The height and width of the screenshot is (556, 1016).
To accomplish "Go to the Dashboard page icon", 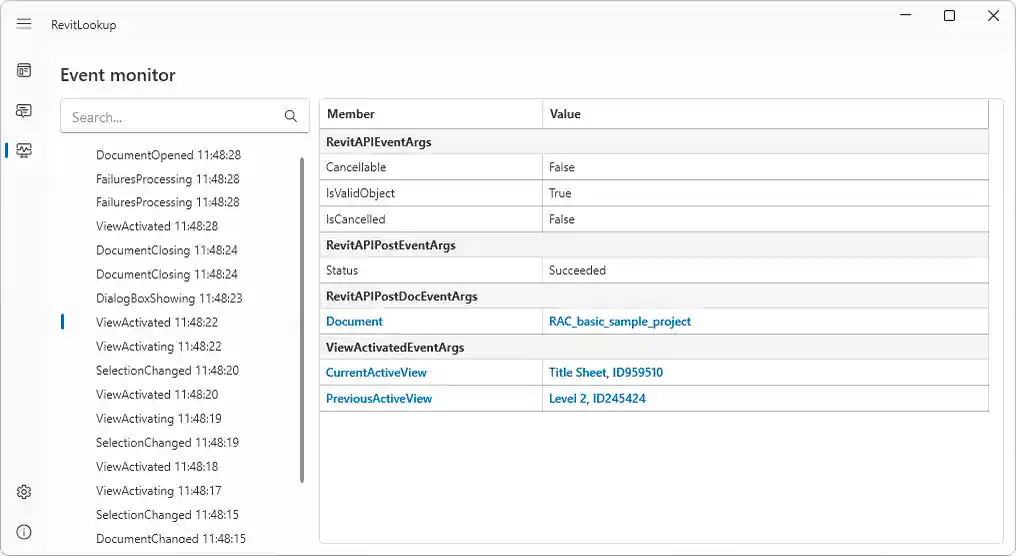I will point(24,70).
